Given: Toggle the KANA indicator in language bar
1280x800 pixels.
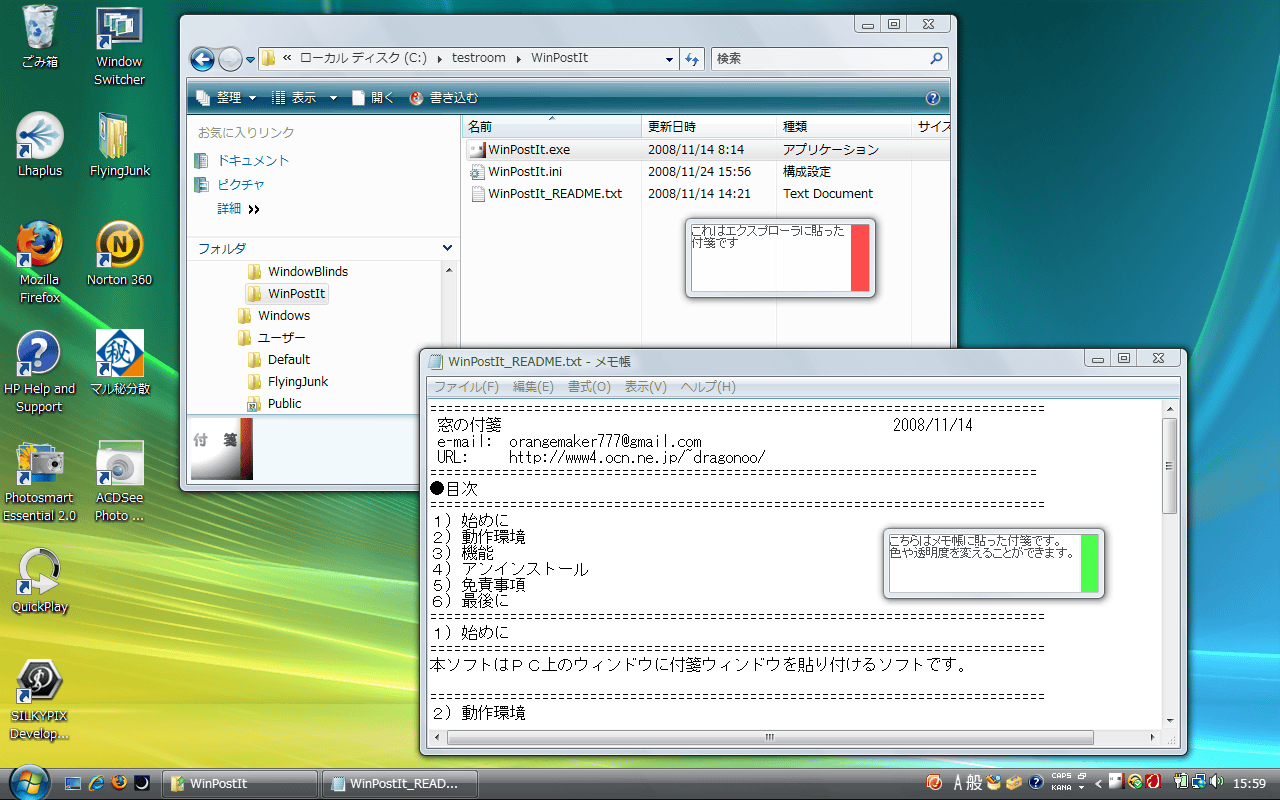Looking at the screenshot, I should coord(1061,788).
